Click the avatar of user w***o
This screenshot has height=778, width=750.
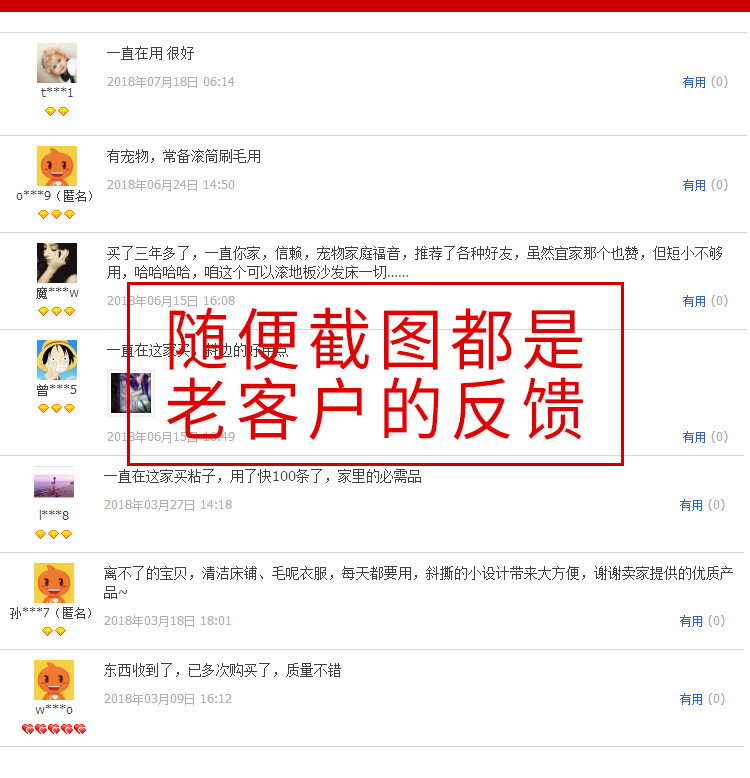54,680
